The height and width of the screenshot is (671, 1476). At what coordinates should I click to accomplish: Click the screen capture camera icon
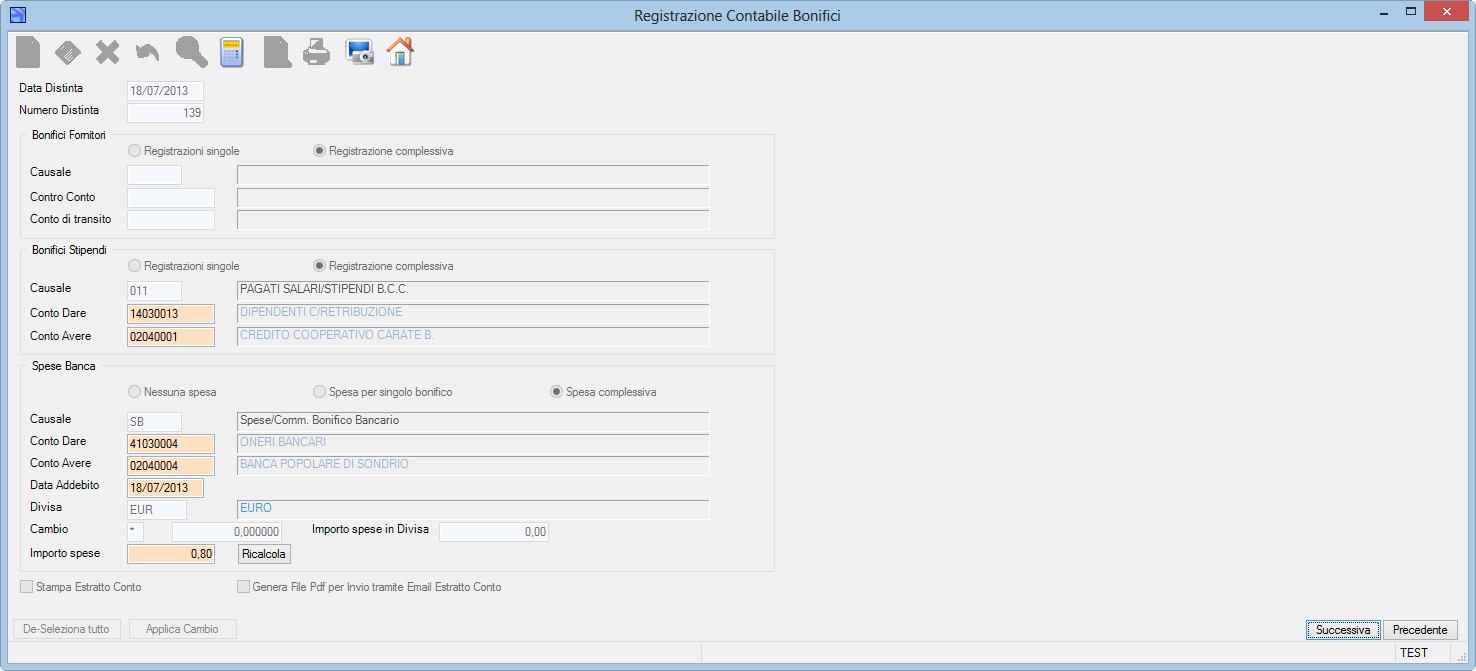pos(360,52)
